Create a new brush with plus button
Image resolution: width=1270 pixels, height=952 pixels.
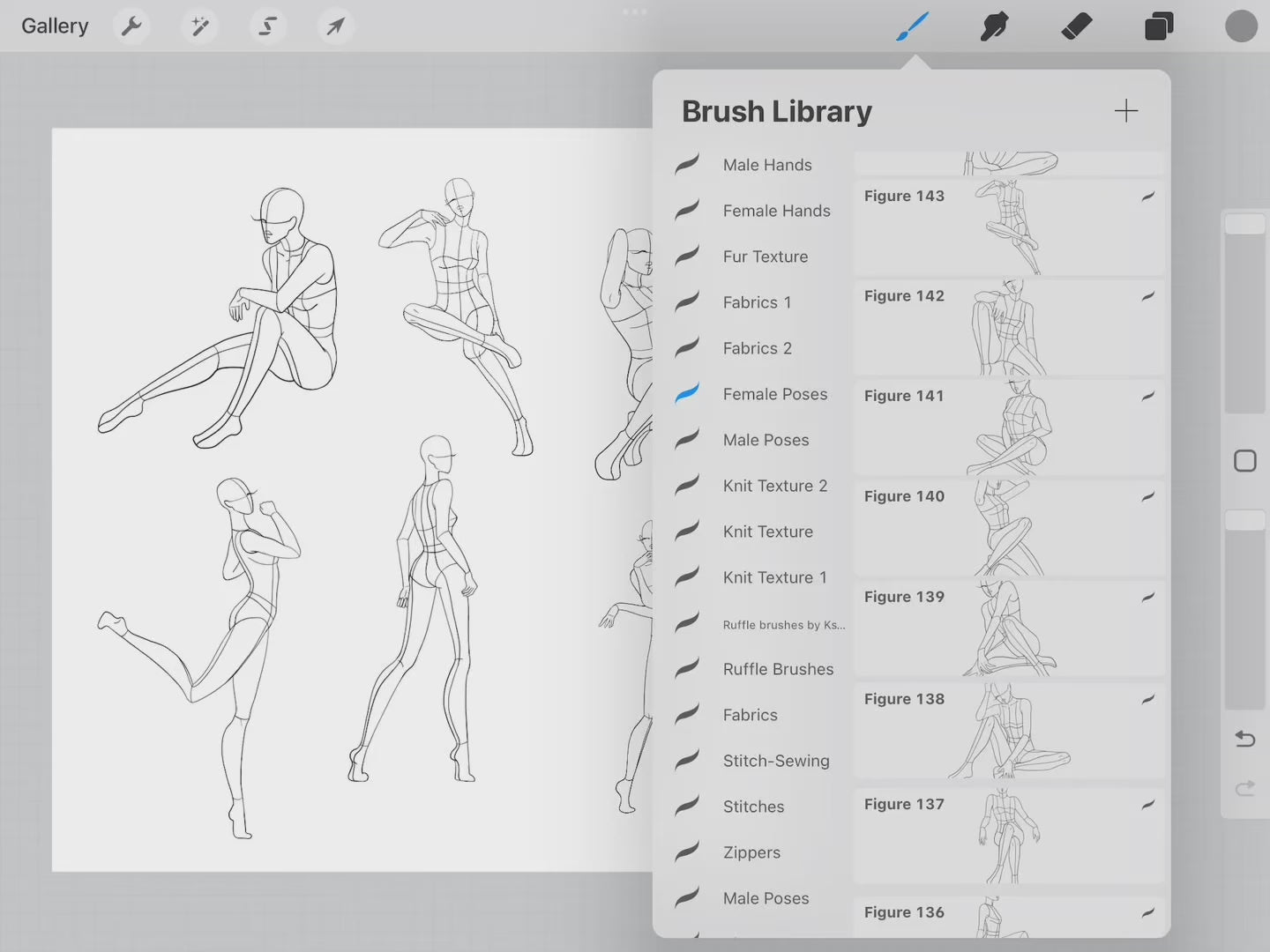pyautogui.click(x=1126, y=111)
